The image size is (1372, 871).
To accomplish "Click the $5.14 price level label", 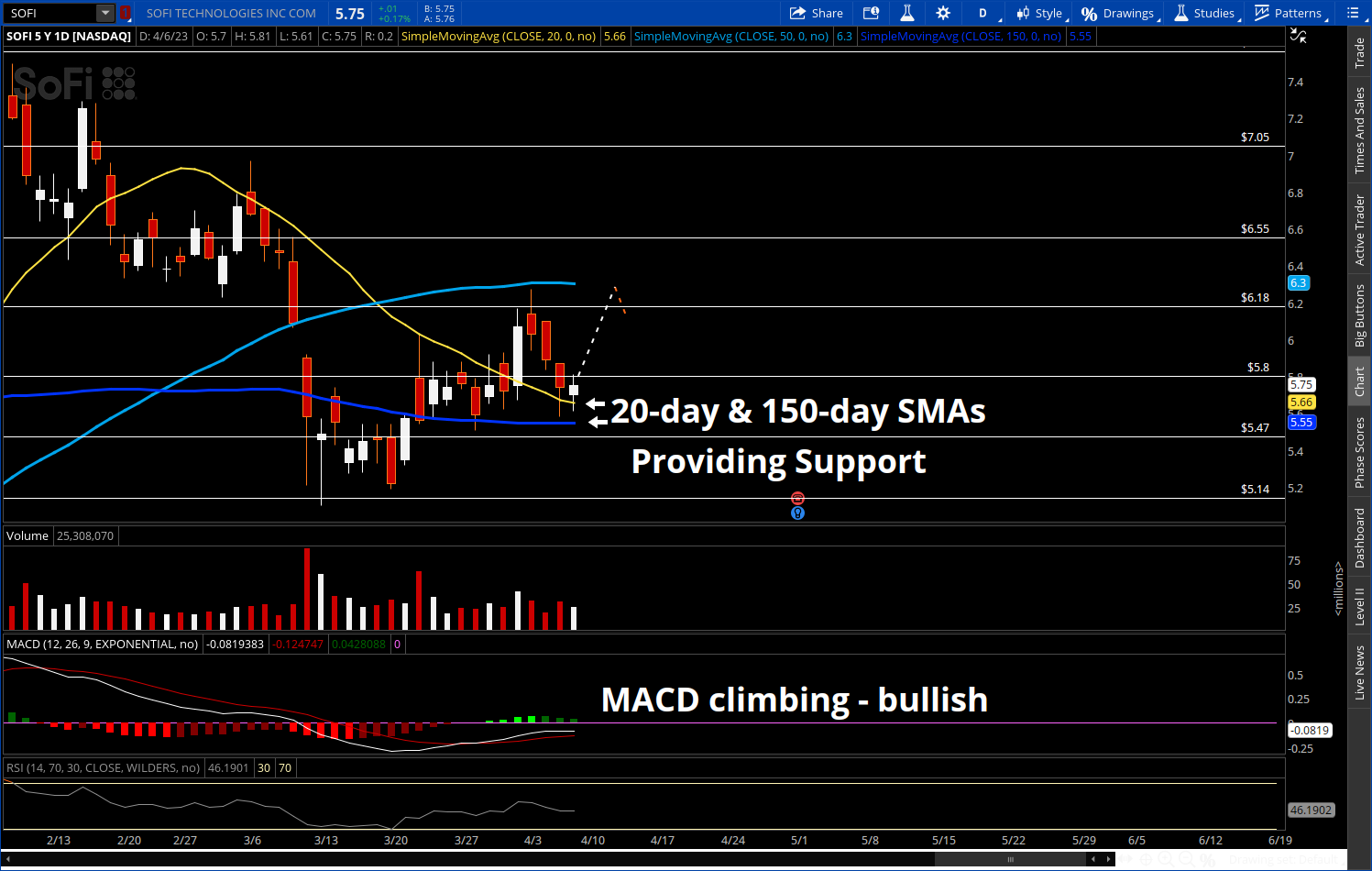I will click(1255, 489).
